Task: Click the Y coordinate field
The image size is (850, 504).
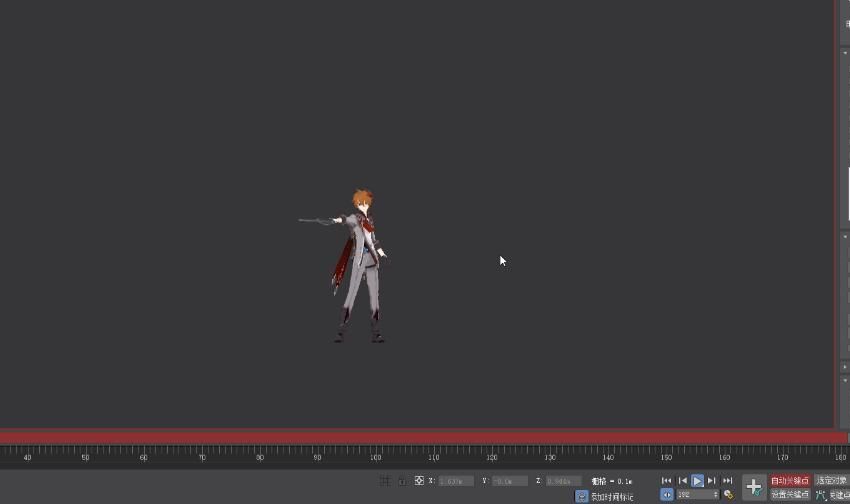Action: pyautogui.click(x=510, y=481)
